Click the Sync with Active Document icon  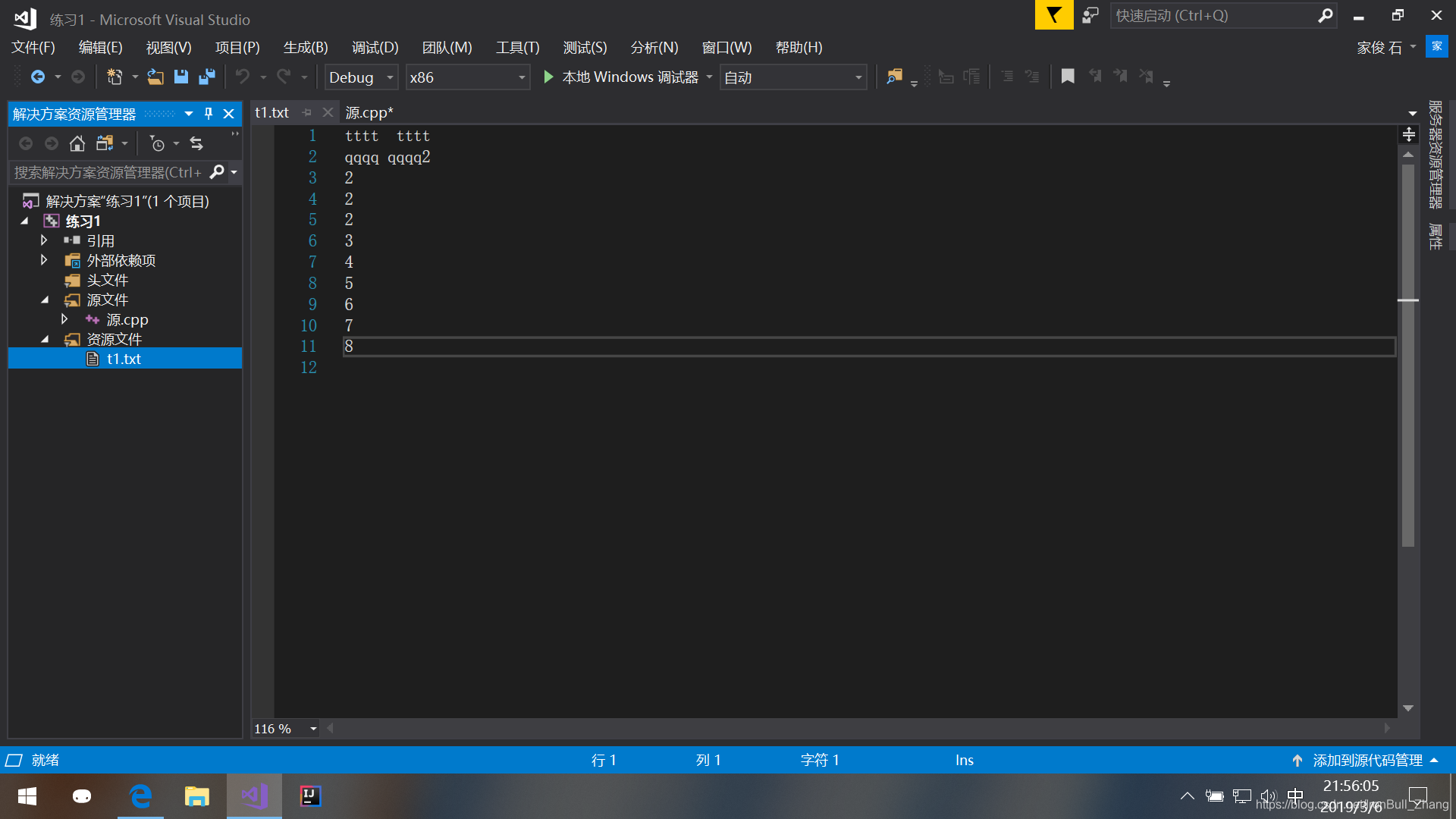[x=196, y=143]
